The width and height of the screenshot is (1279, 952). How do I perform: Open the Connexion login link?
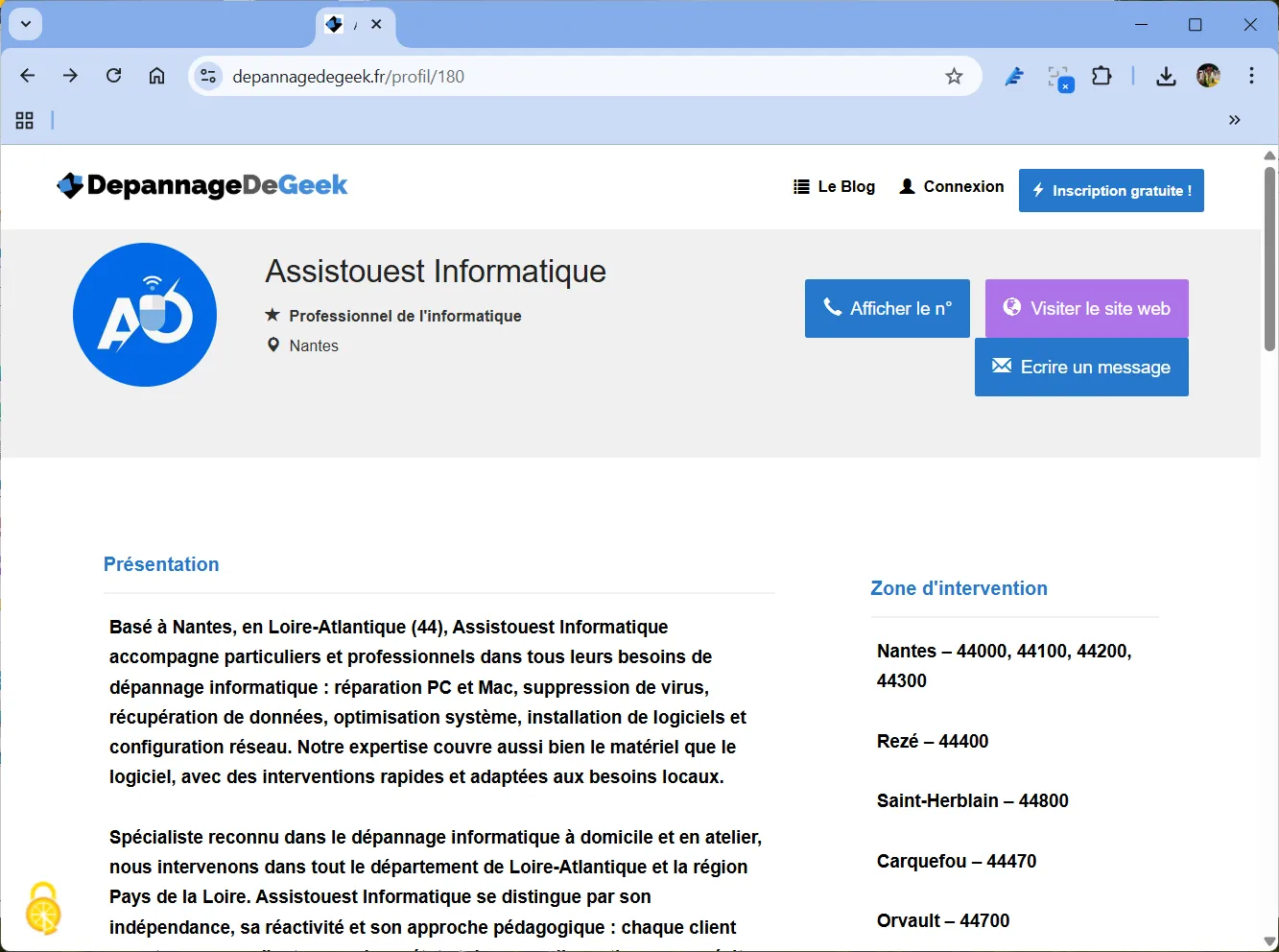click(952, 187)
